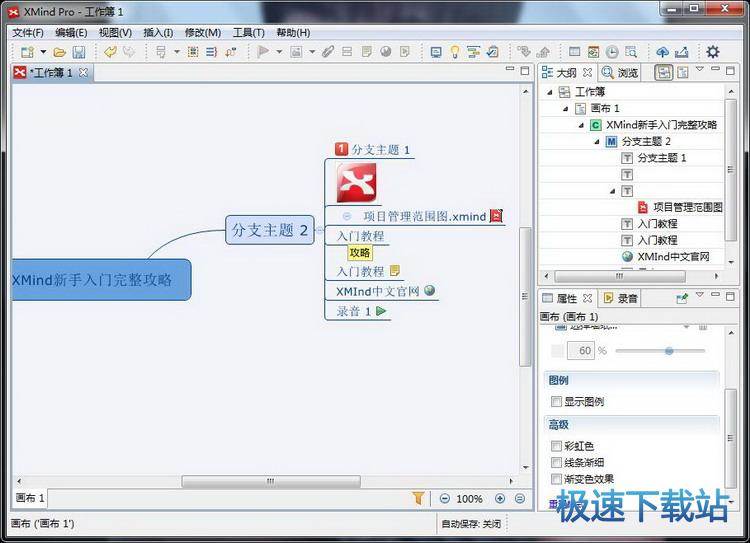Viewport: 750px width, 543px height.
Task: Click the relationship toolbar icon
Action: pyautogui.click(x=231, y=52)
